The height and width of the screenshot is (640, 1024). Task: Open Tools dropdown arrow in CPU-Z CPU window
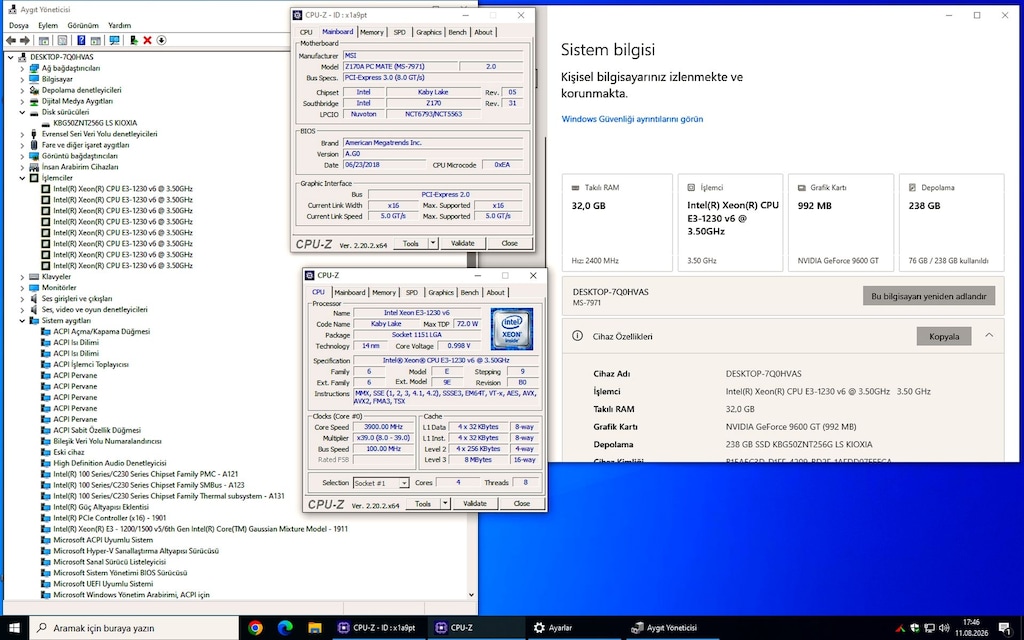[x=445, y=504]
